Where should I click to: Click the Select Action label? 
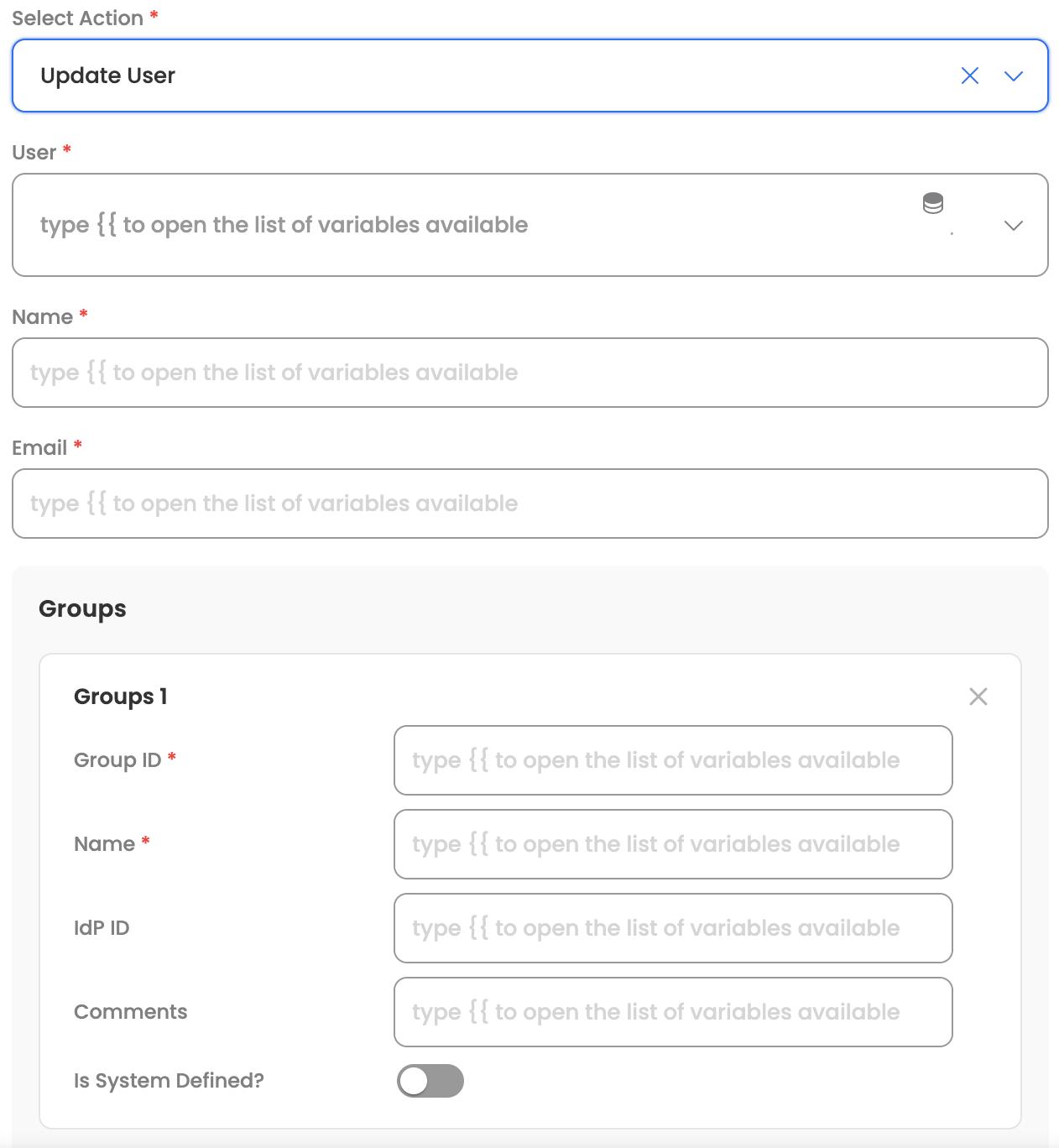pos(77,18)
